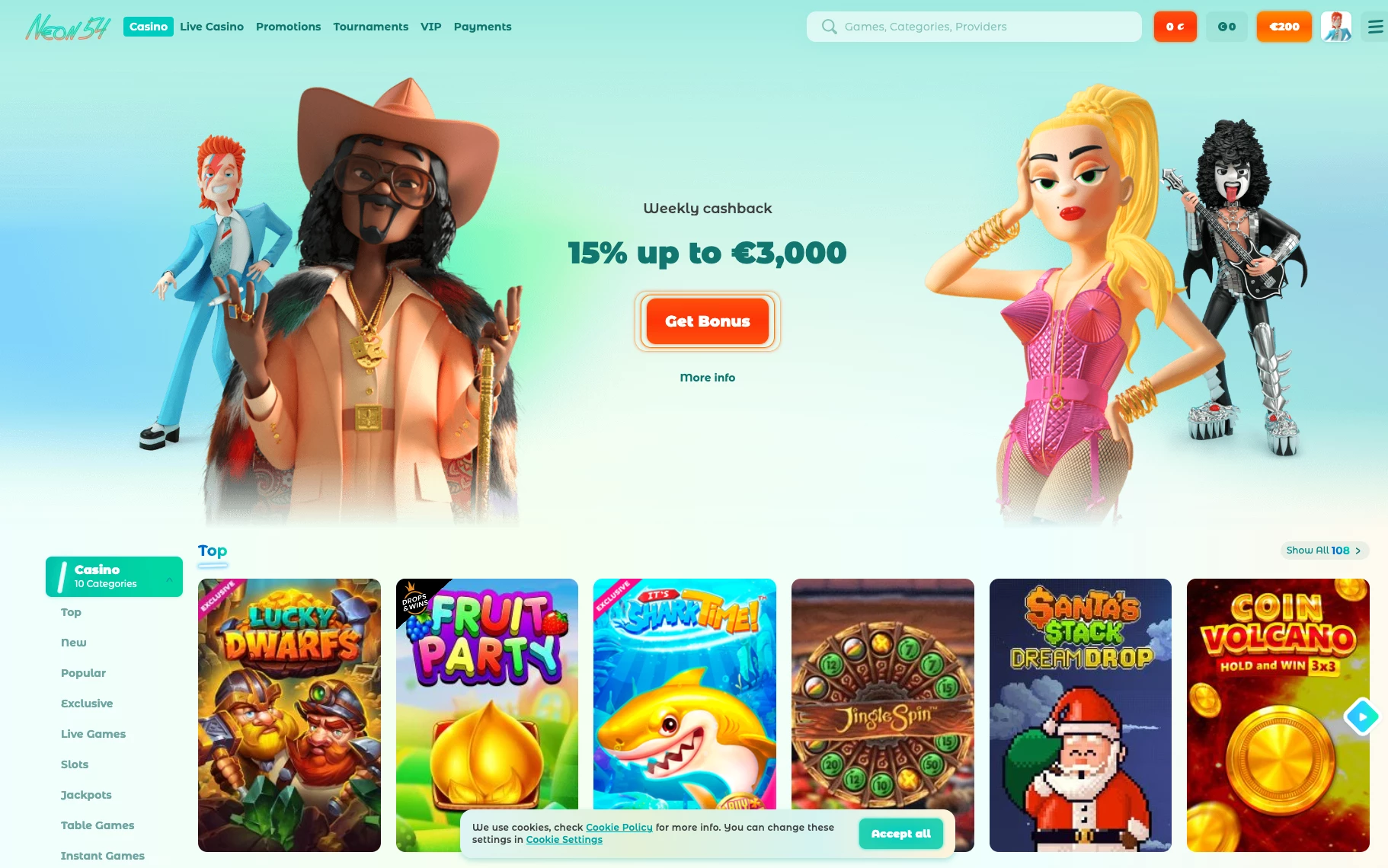Screen dimensions: 1388x868
Task: Open the Promotions menu item
Action: click(x=288, y=27)
